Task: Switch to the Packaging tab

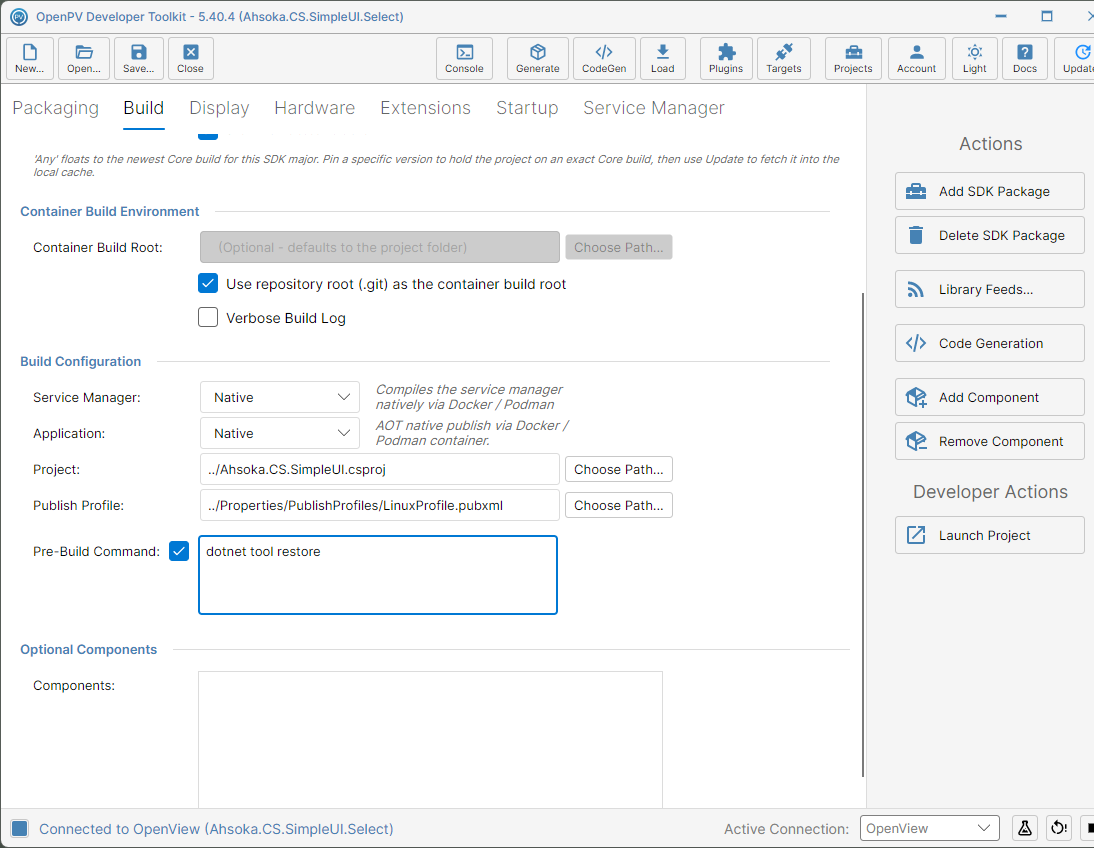Action: pyautogui.click(x=56, y=108)
